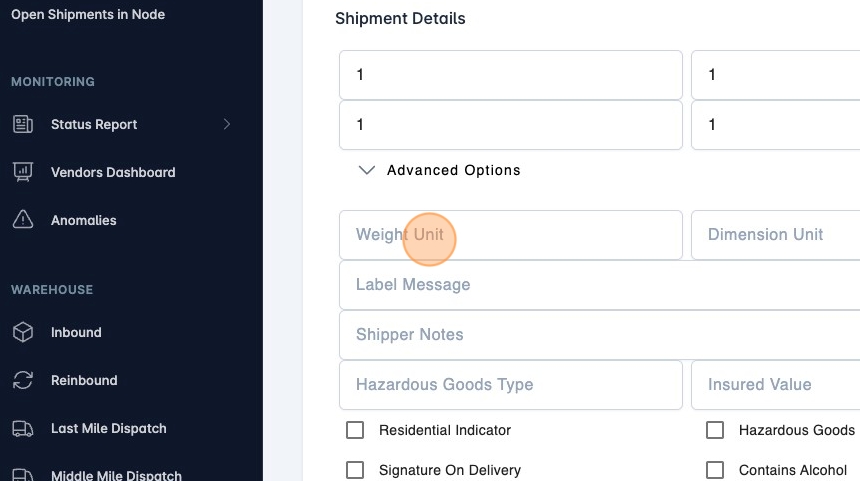Image resolution: width=860 pixels, height=481 pixels.
Task: Go to Inbound warehouse page
Action: pos(76,332)
